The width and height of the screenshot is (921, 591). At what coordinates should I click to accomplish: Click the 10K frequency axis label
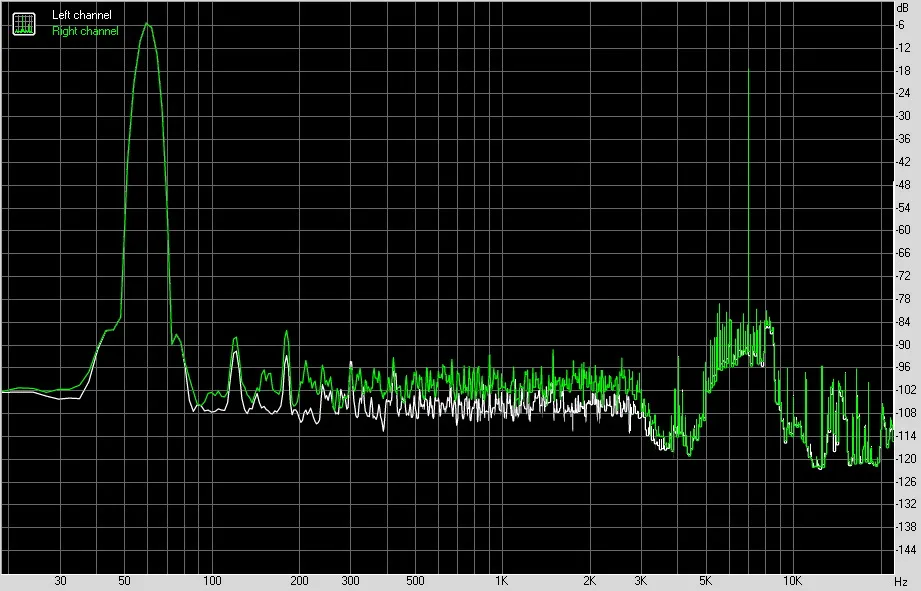pyautogui.click(x=792, y=581)
